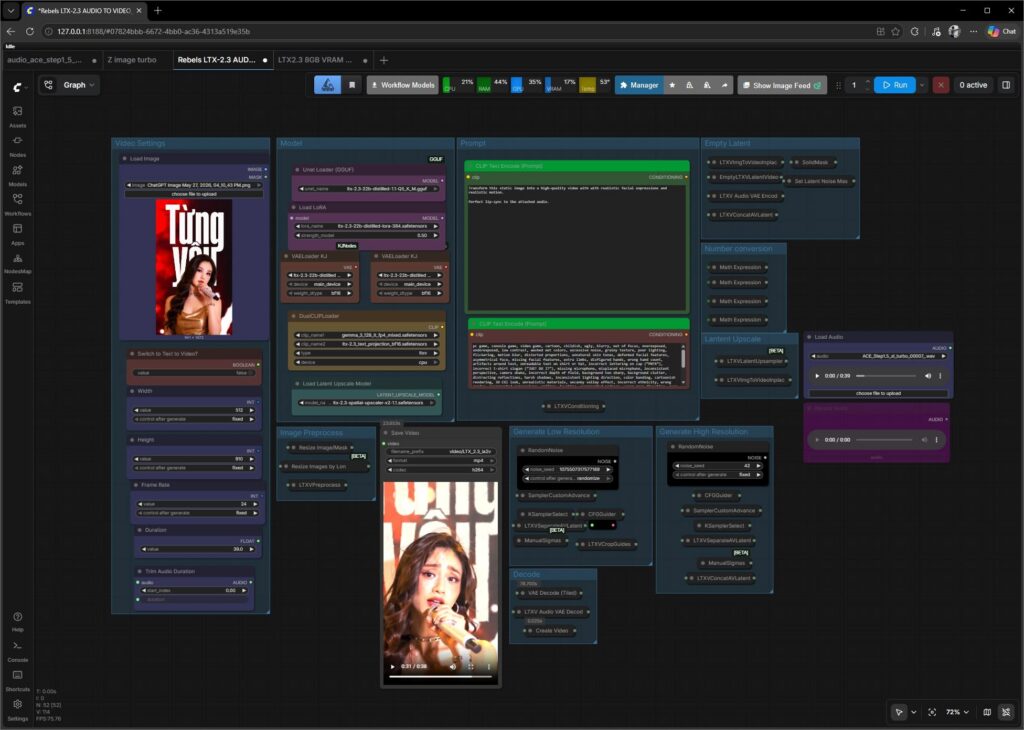Toggle the minimap icon at bottom right

(987, 712)
